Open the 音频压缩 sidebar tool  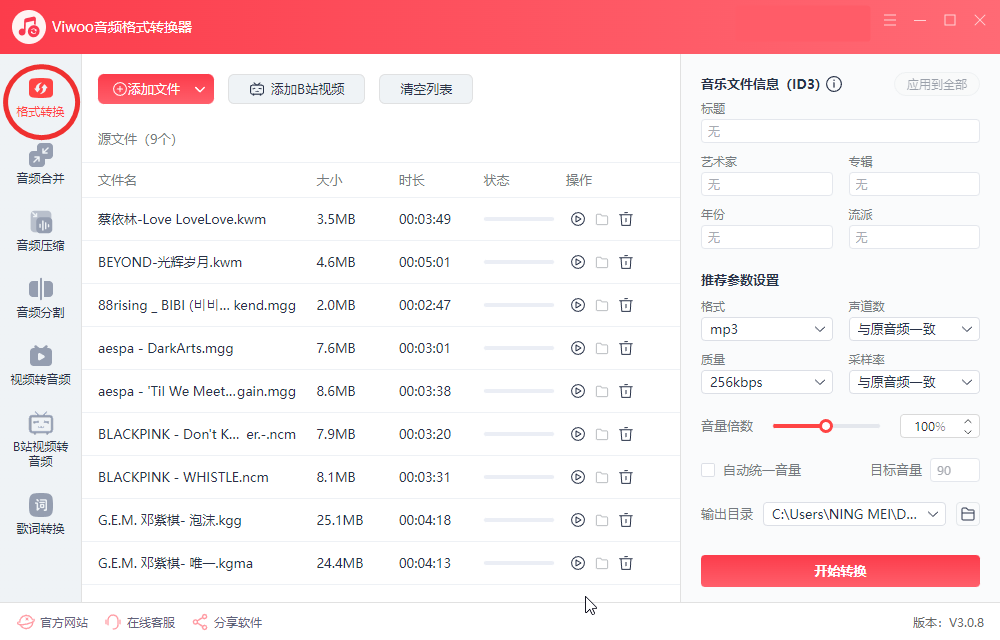[41, 232]
